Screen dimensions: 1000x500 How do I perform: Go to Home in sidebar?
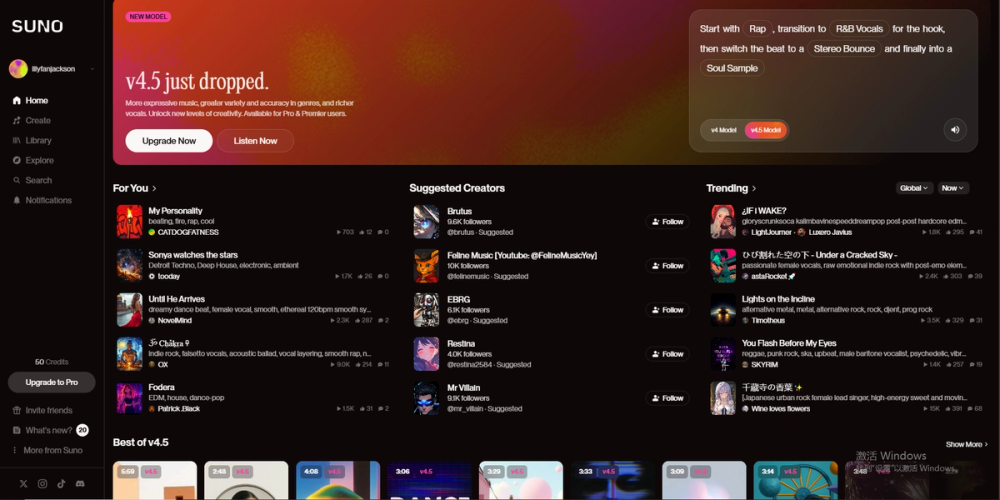point(30,100)
